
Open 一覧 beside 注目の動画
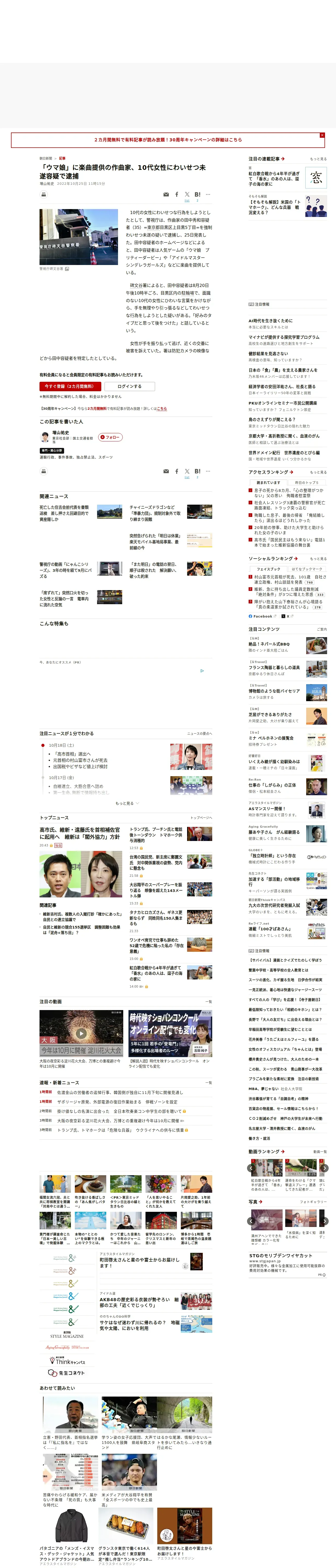click(x=209, y=1001)
